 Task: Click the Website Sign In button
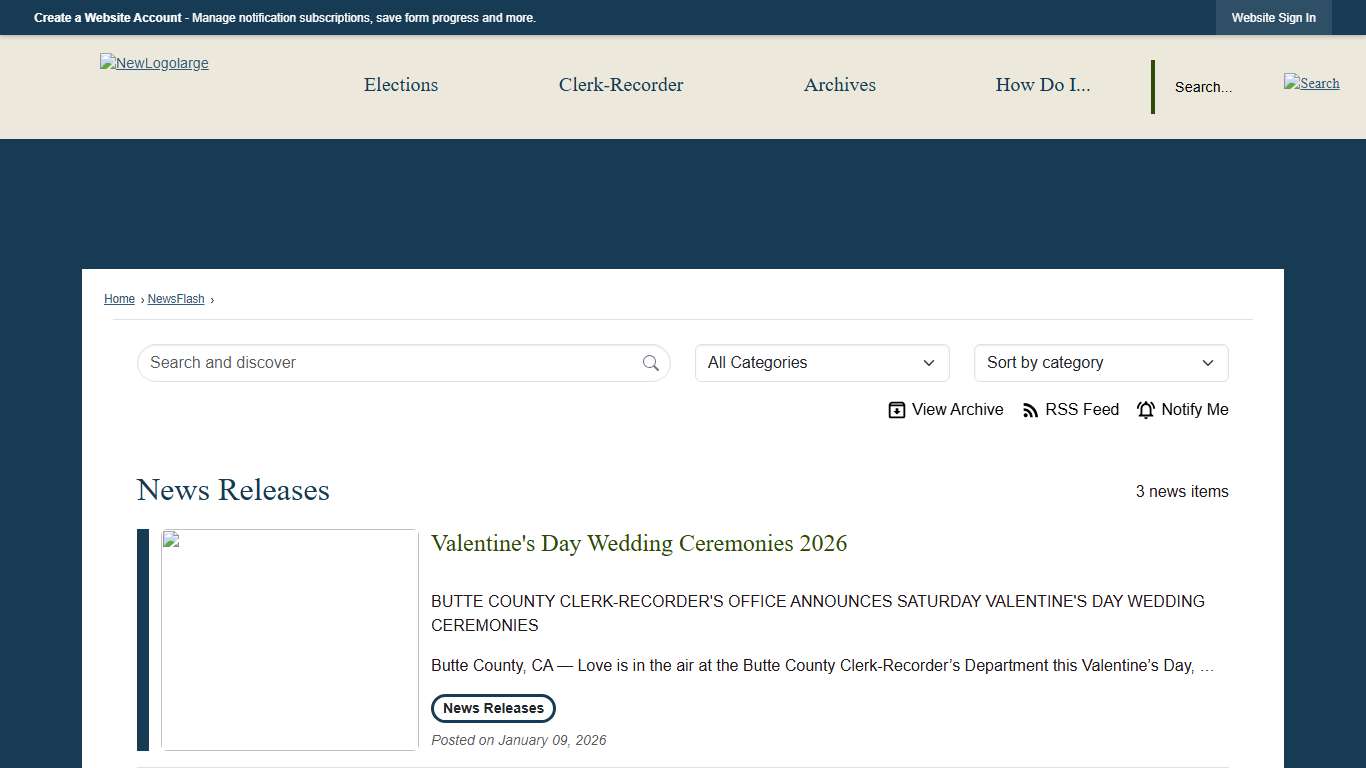click(x=1273, y=17)
